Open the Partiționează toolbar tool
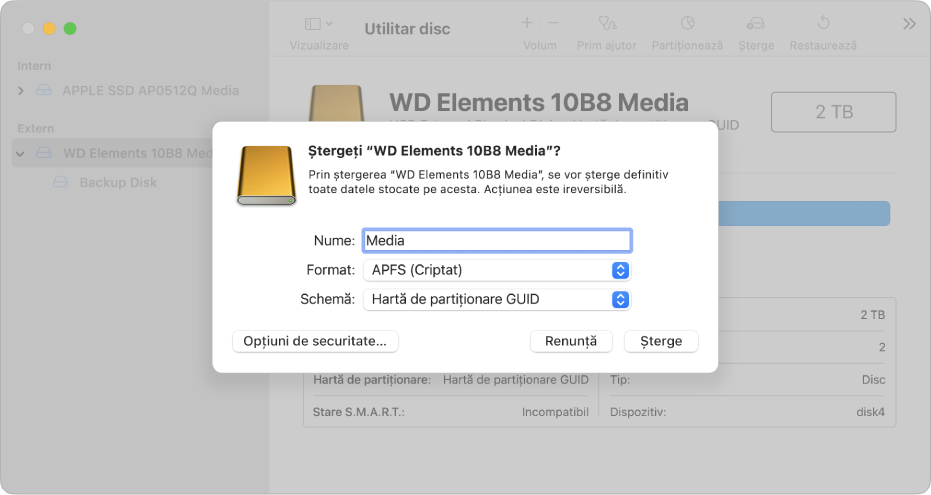Screen dimensions: 931x495 pos(688,23)
